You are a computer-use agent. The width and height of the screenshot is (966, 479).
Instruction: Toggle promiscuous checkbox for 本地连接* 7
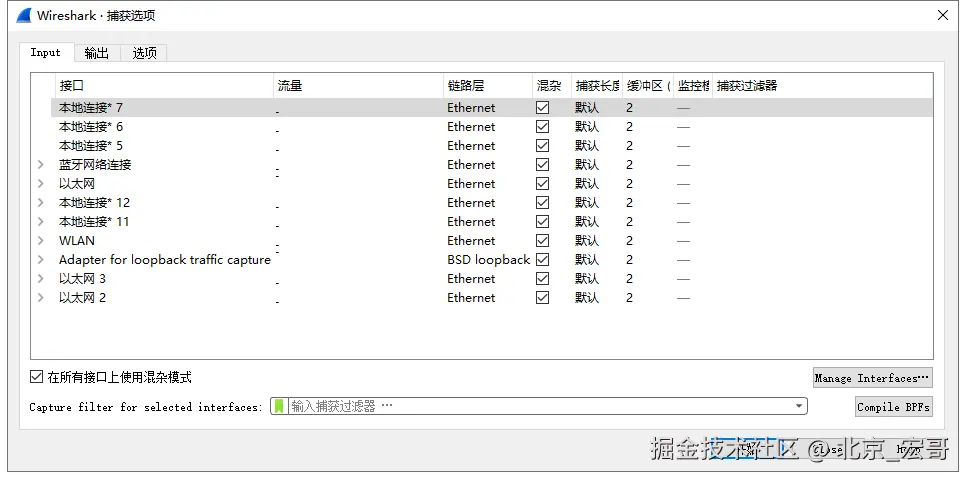click(542, 108)
